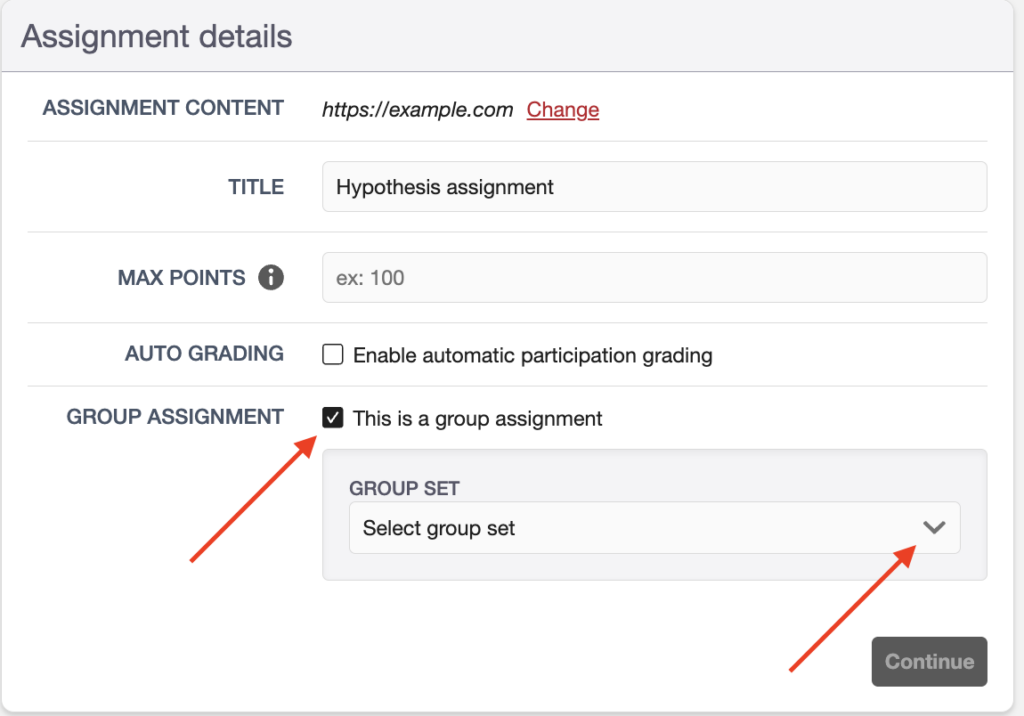Click the 'This is a group assignment' label text
The width and height of the screenshot is (1024, 716).
[477, 418]
